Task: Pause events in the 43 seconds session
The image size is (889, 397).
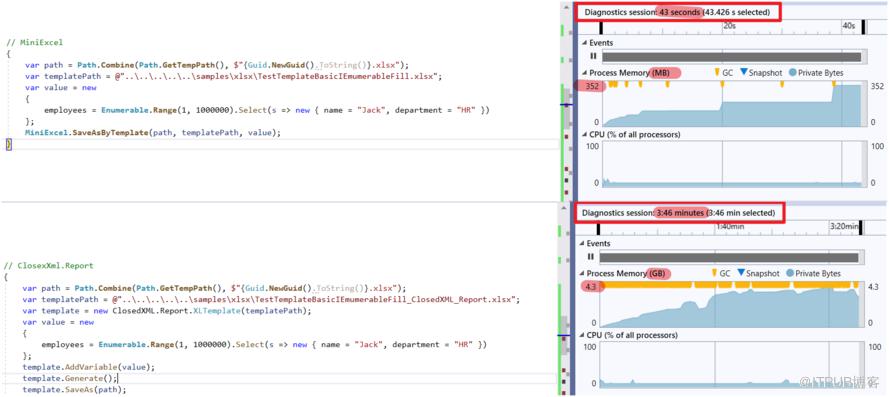Action: tap(593, 56)
